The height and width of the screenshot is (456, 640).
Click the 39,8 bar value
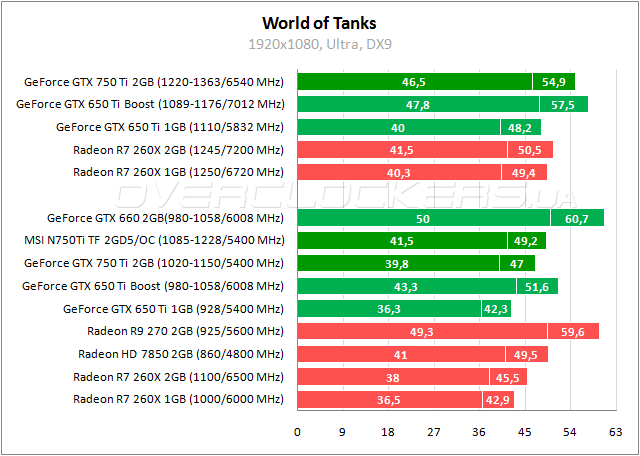pos(397,264)
